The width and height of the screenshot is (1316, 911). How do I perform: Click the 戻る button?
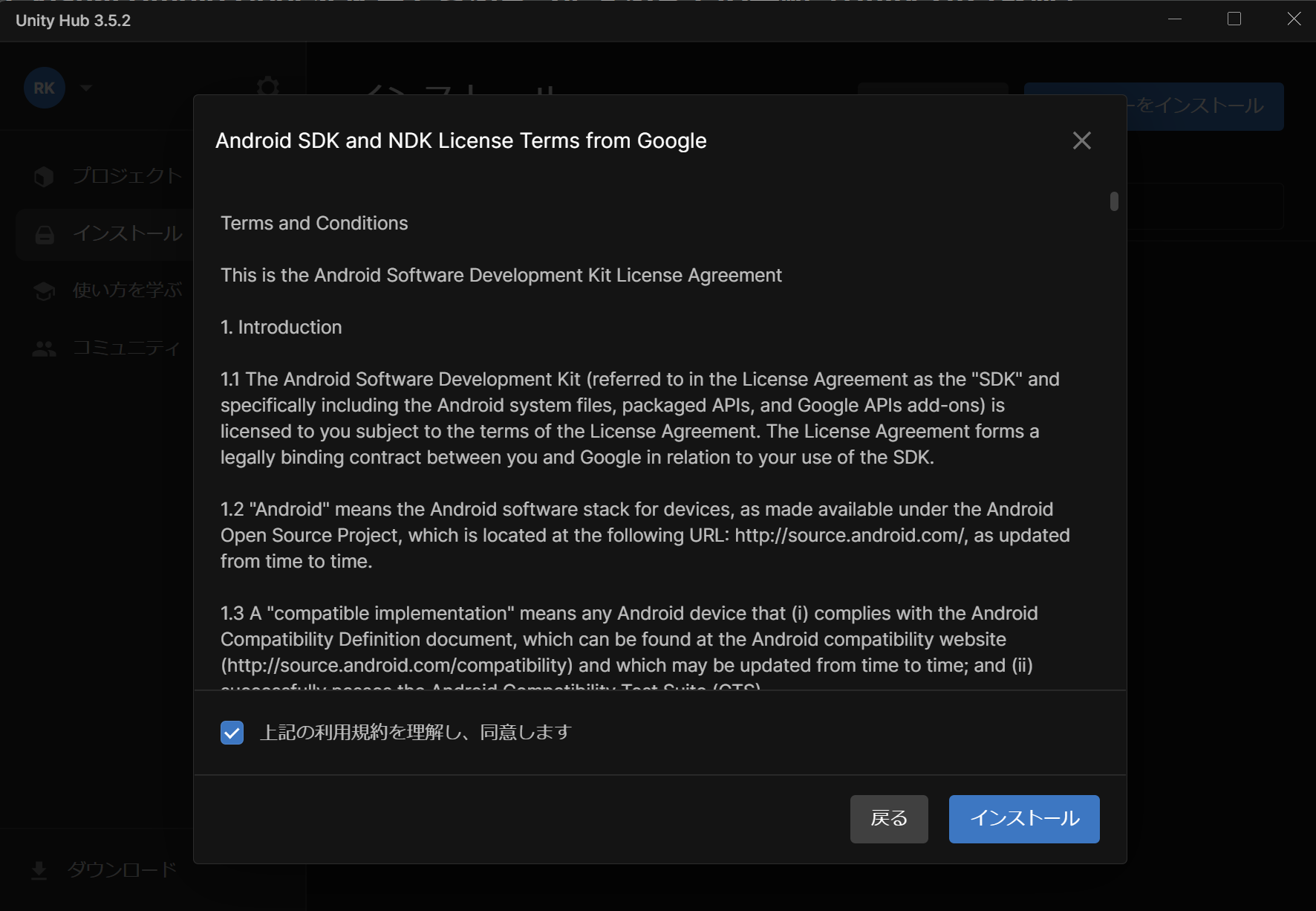[x=889, y=819]
